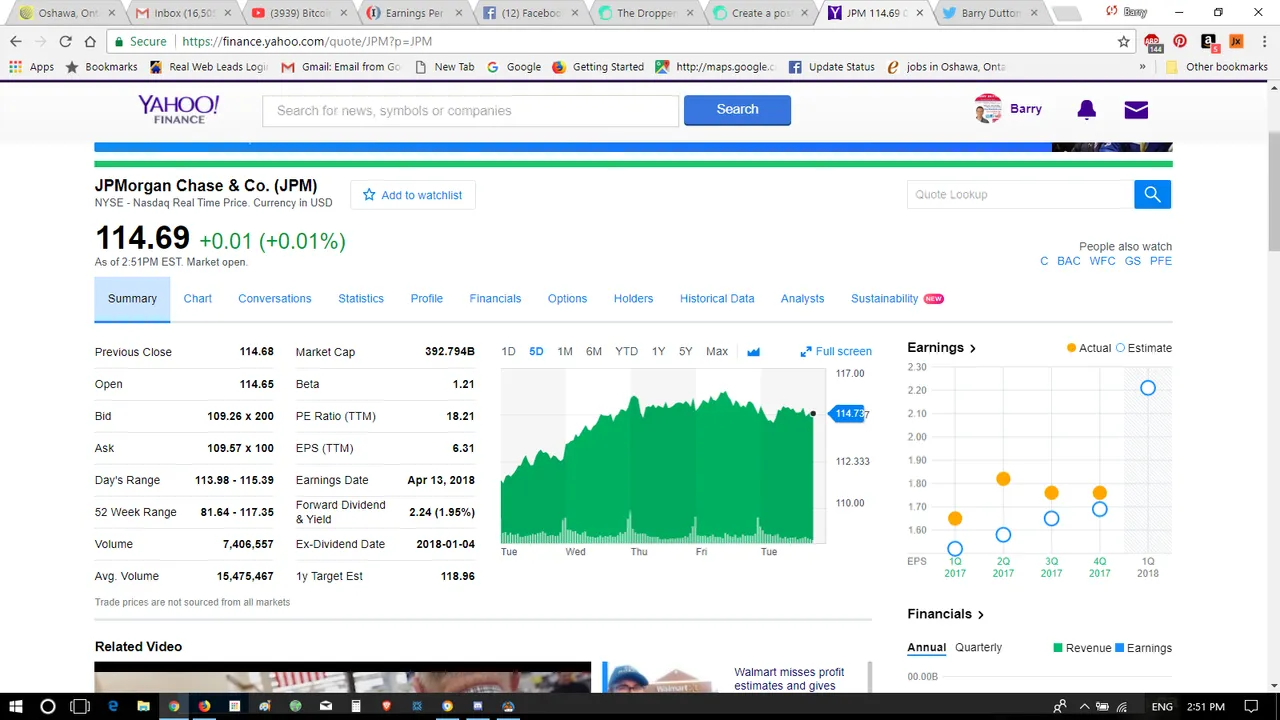Open the Pinterest extension icon

click(1180, 41)
